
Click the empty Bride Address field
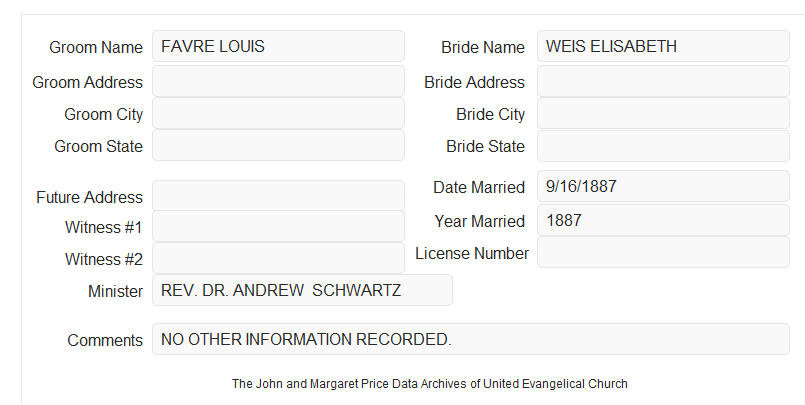click(x=663, y=81)
